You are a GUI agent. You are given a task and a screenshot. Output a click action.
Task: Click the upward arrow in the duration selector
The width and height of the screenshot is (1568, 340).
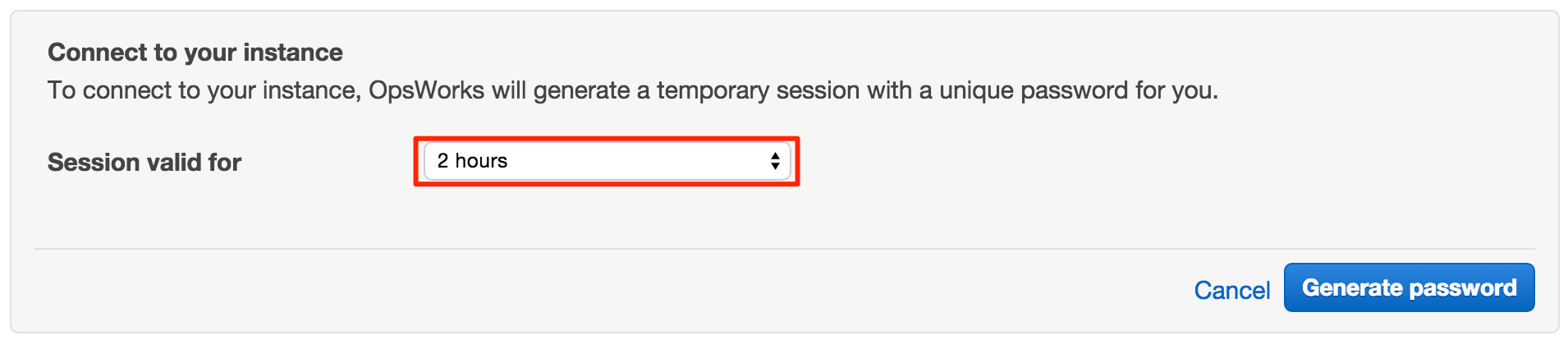click(774, 155)
